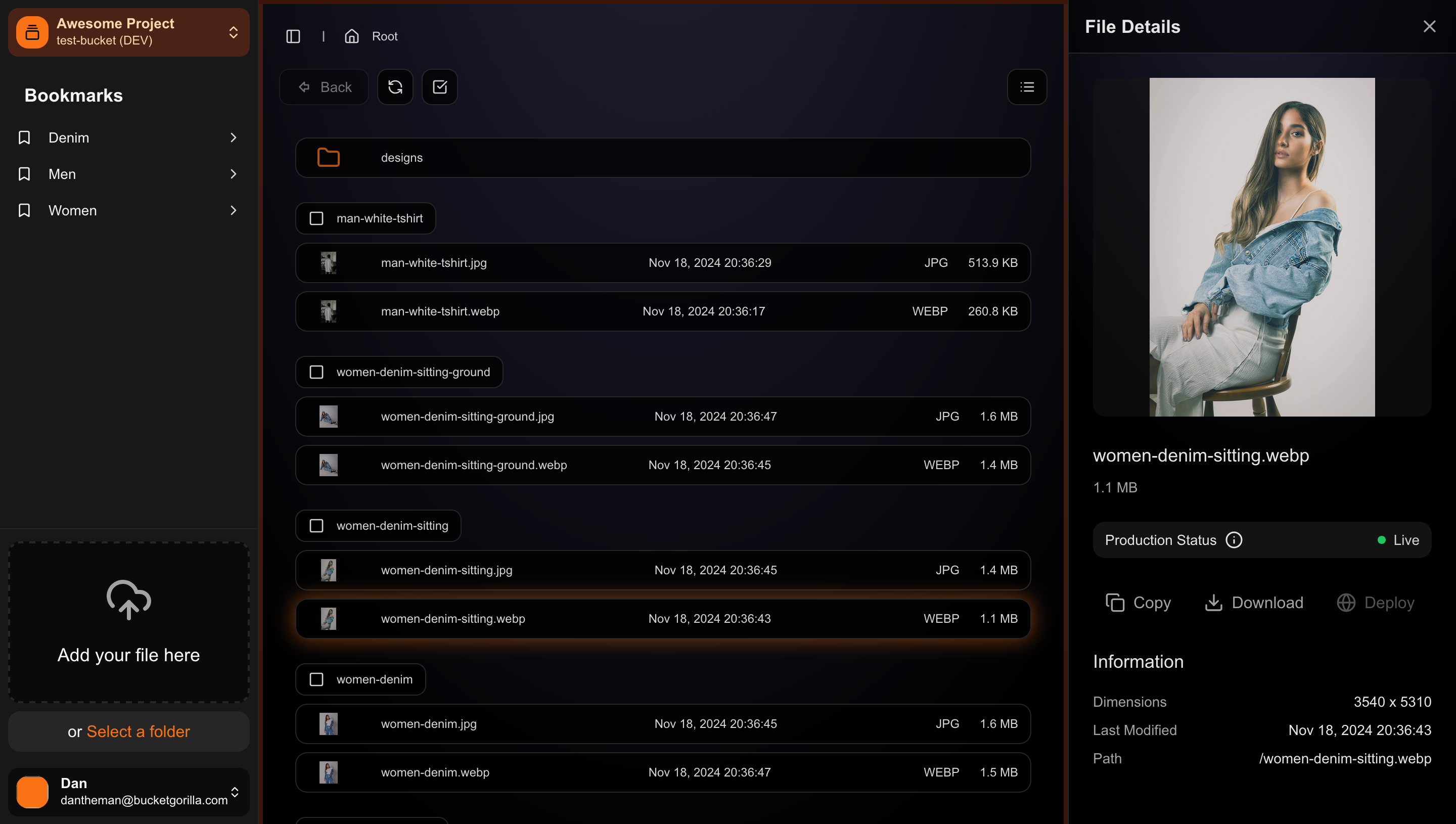This screenshot has height=824, width=1456.
Task: Select the man-white-tshirt.jpg file name
Action: point(433,262)
